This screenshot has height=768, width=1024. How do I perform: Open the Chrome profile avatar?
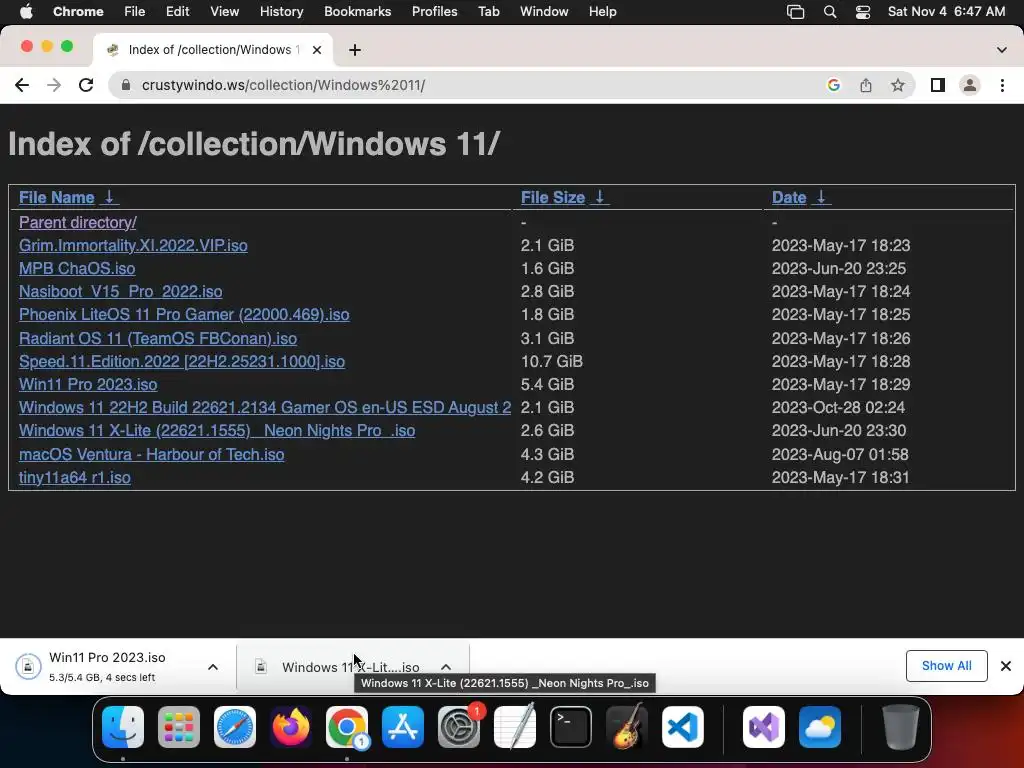click(x=970, y=85)
